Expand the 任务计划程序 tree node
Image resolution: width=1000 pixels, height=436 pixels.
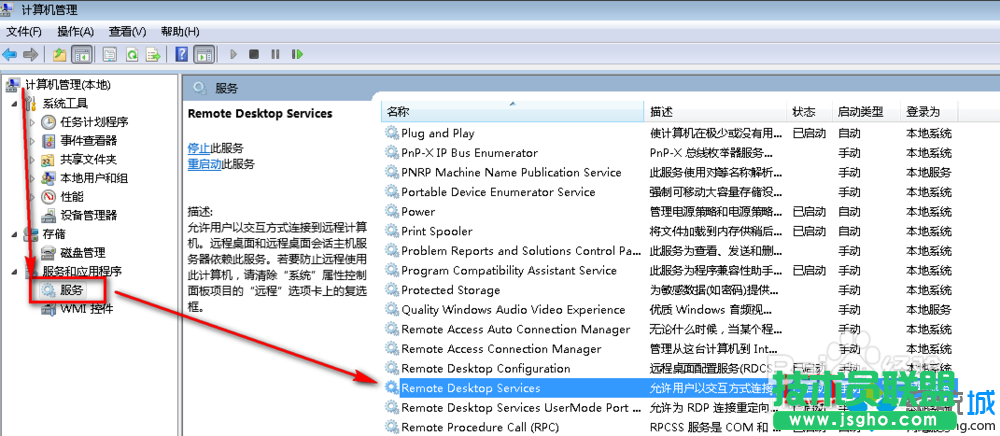(x=32, y=122)
